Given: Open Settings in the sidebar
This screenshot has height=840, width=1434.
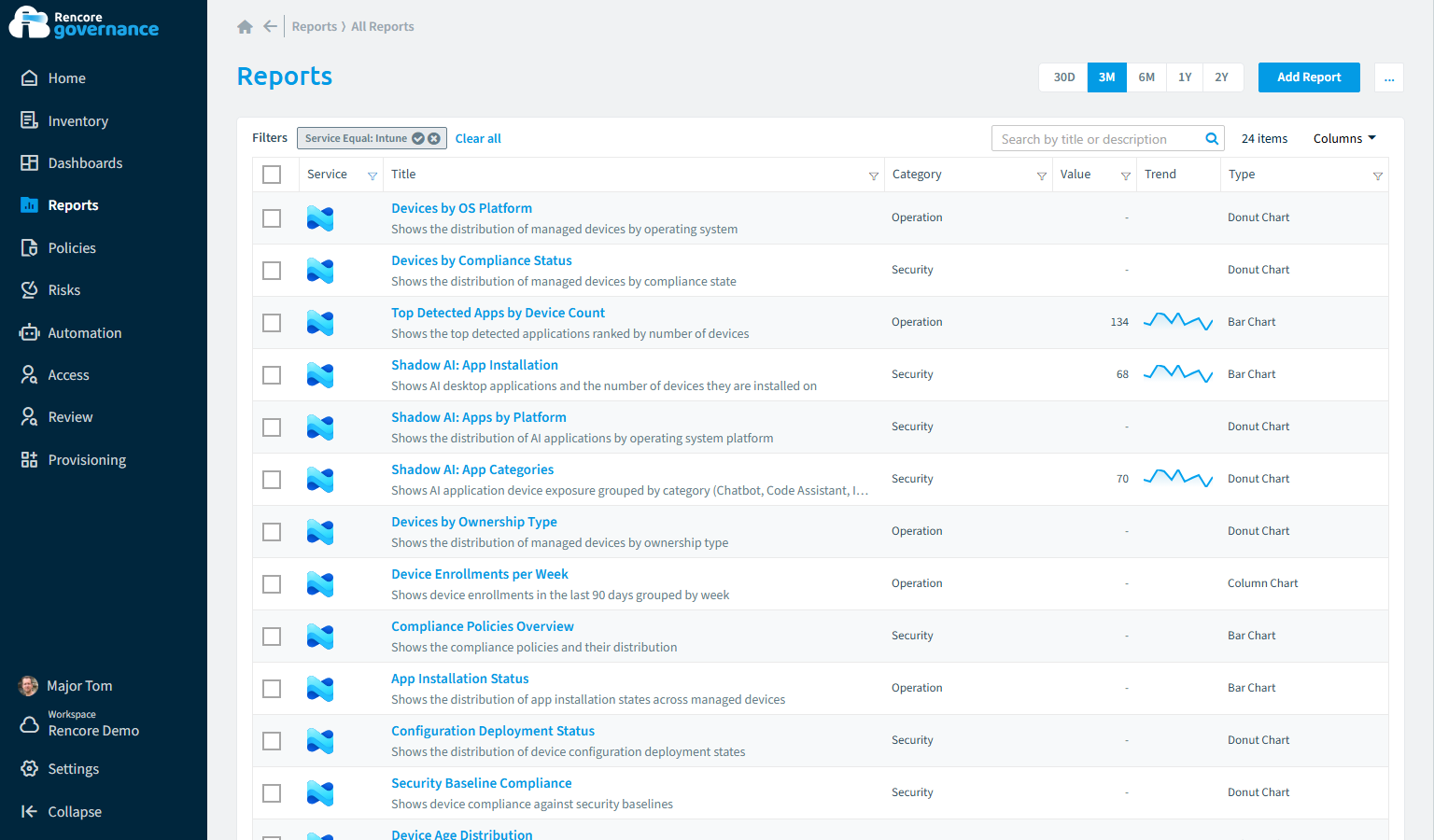Looking at the screenshot, I should click(x=73, y=769).
